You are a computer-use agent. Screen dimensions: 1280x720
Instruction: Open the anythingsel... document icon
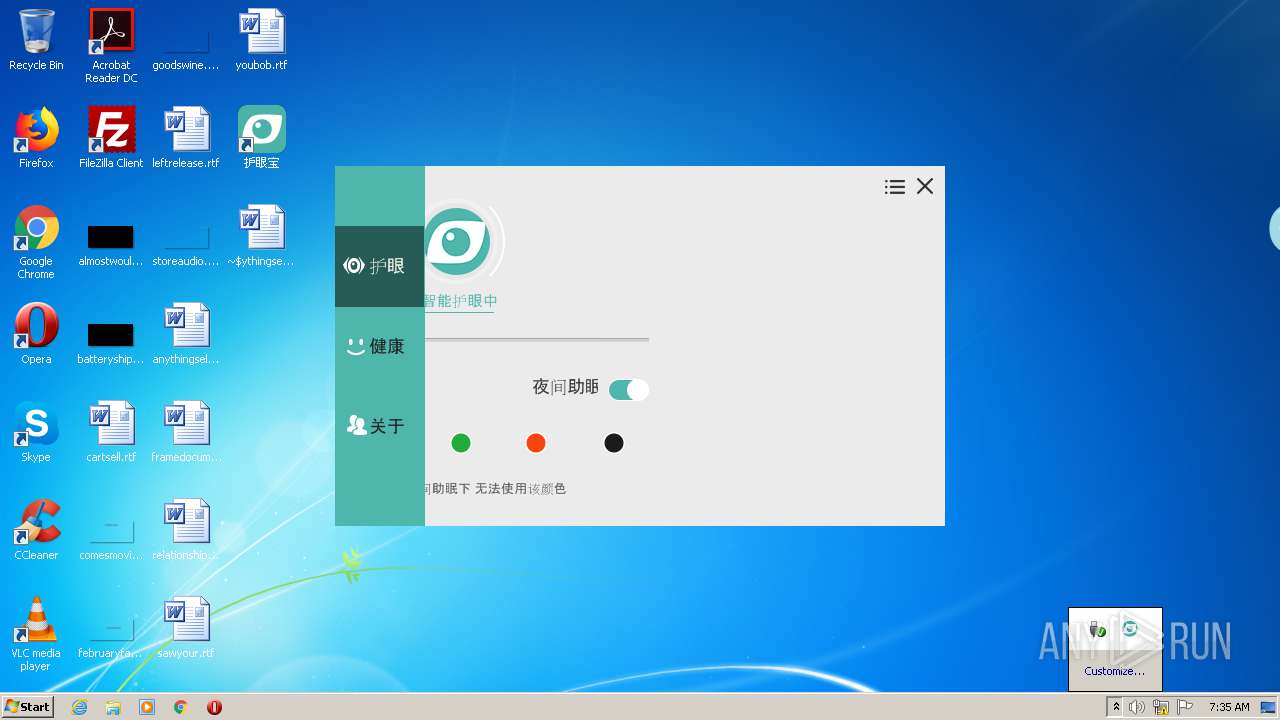[186, 334]
